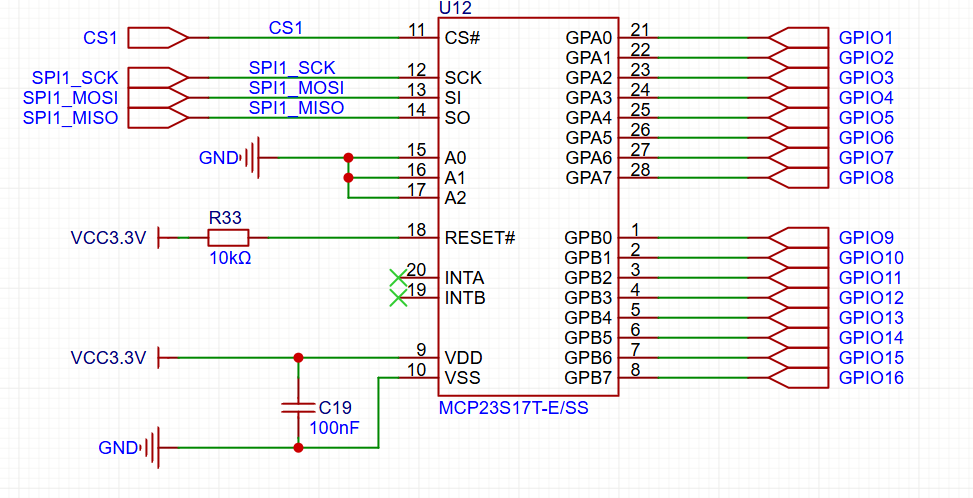The width and height of the screenshot is (973, 498).
Task: Click the junction dot on the bottom GND wire
Action: (298, 447)
